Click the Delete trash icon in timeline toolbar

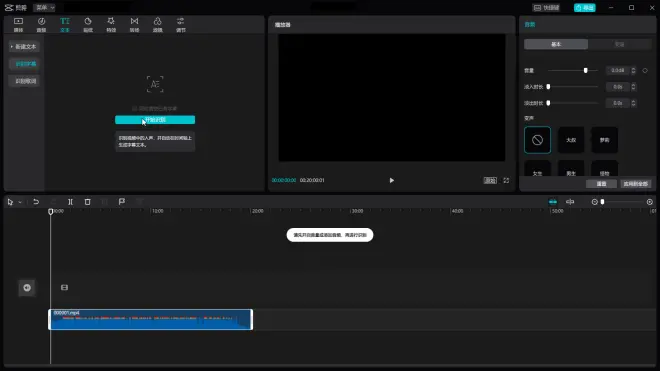(88, 202)
